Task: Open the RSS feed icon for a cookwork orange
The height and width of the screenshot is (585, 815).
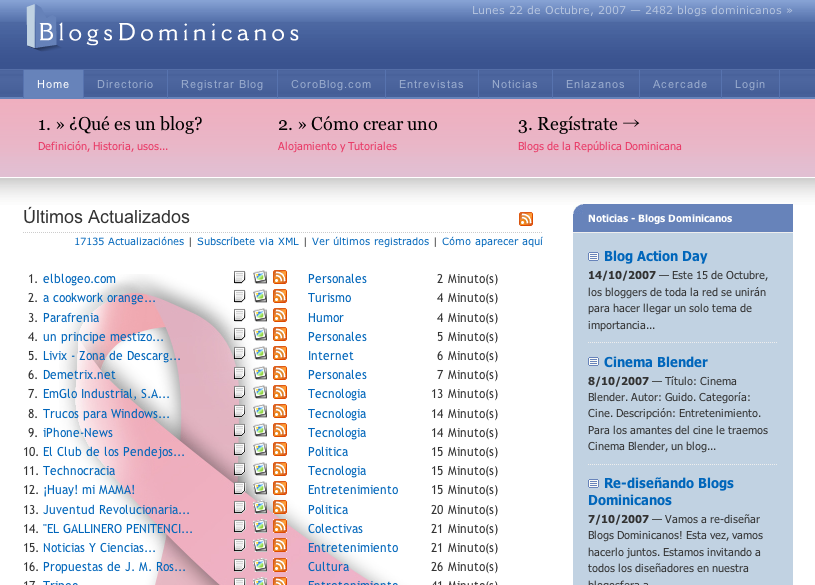Action: [x=280, y=296]
